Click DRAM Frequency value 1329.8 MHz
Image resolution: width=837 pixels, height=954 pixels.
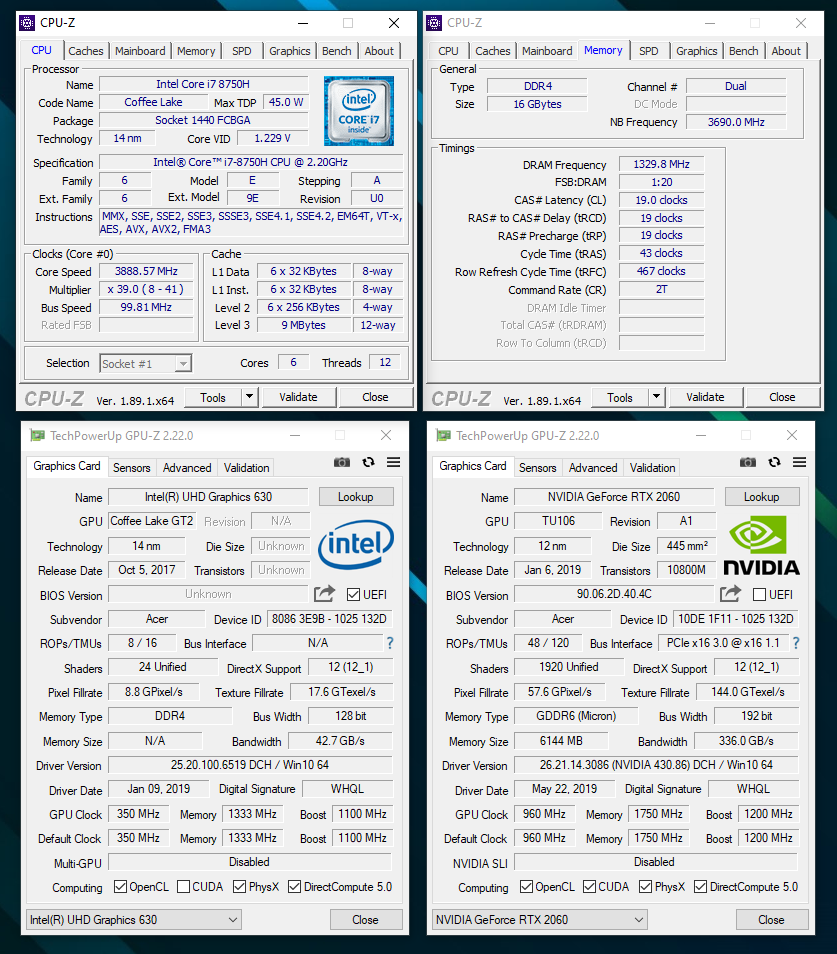coord(661,164)
